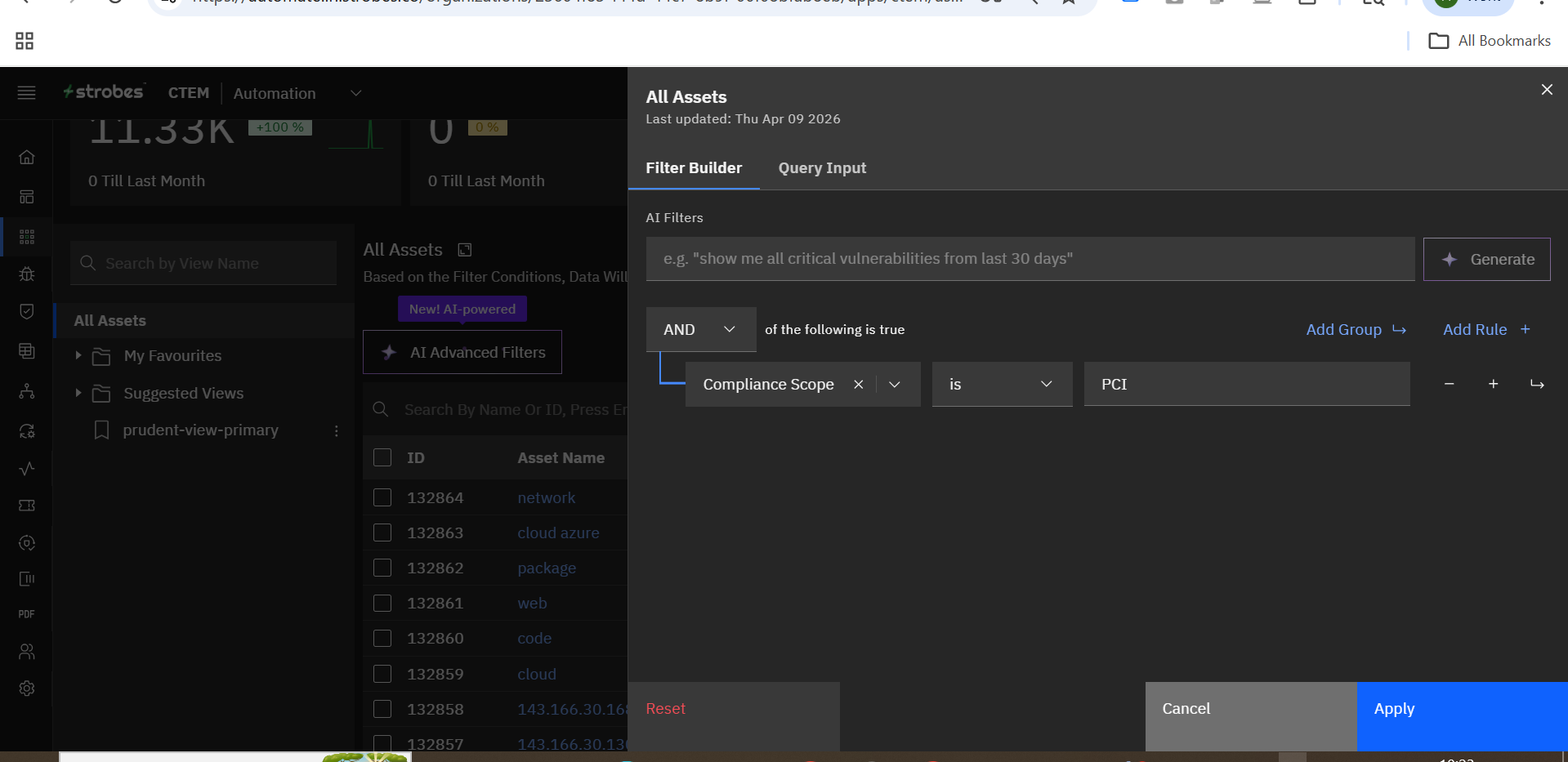Open the bar chart report icon in sidebar
The width and height of the screenshot is (1568, 762).
(27, 579)
